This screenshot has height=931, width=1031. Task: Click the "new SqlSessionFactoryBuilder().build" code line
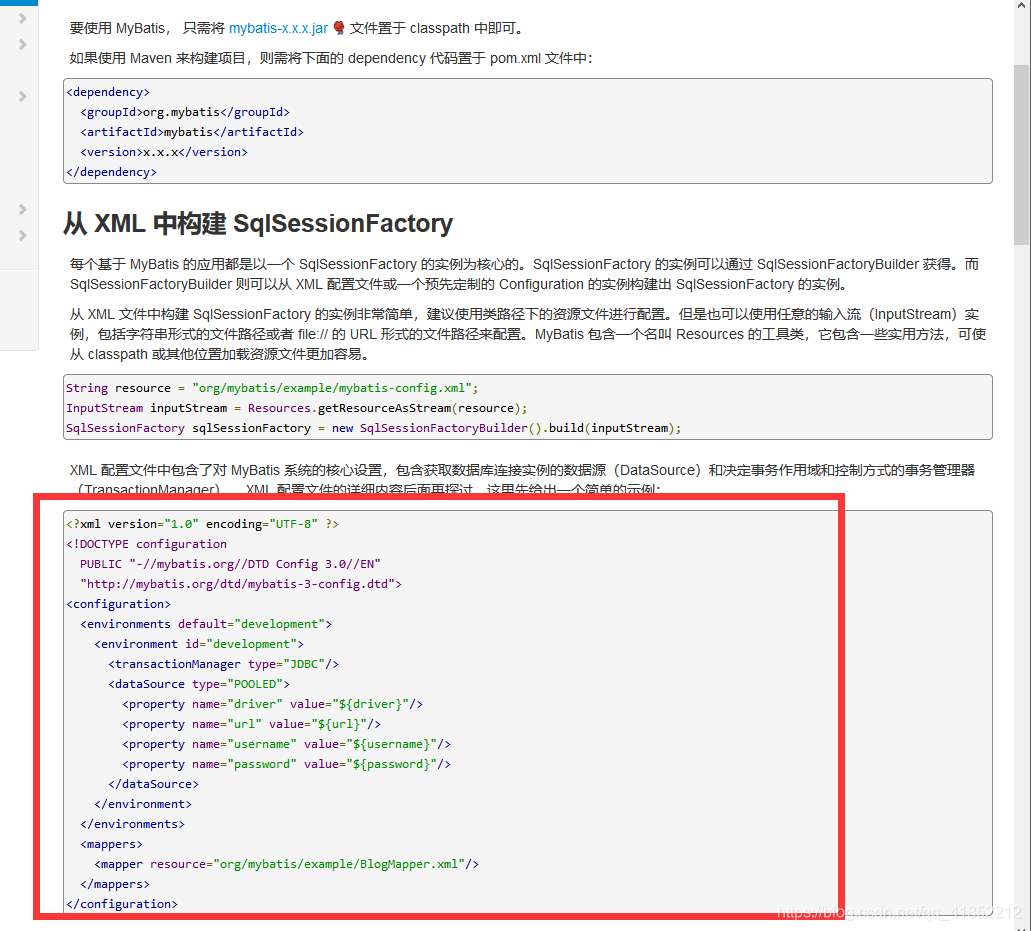tap(373, 428)
